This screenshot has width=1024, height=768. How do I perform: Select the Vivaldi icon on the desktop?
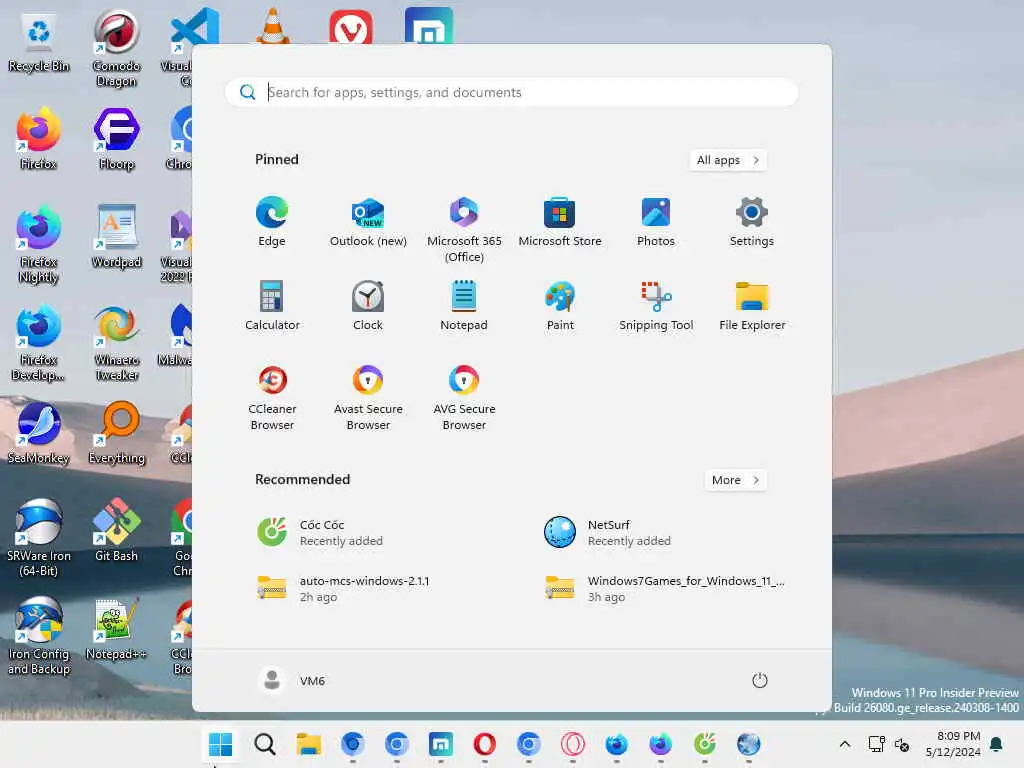click(x=351, y=27)
